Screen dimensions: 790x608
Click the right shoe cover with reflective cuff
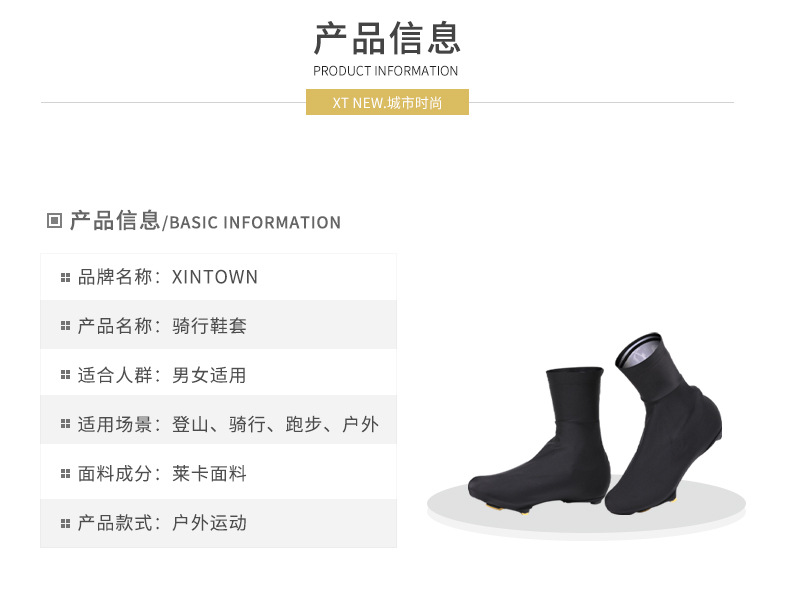[x=664, y=423]
